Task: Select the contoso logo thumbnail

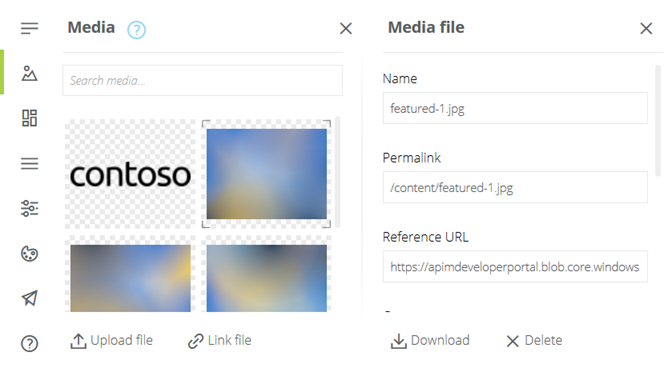Action: (x=130, y=174)
